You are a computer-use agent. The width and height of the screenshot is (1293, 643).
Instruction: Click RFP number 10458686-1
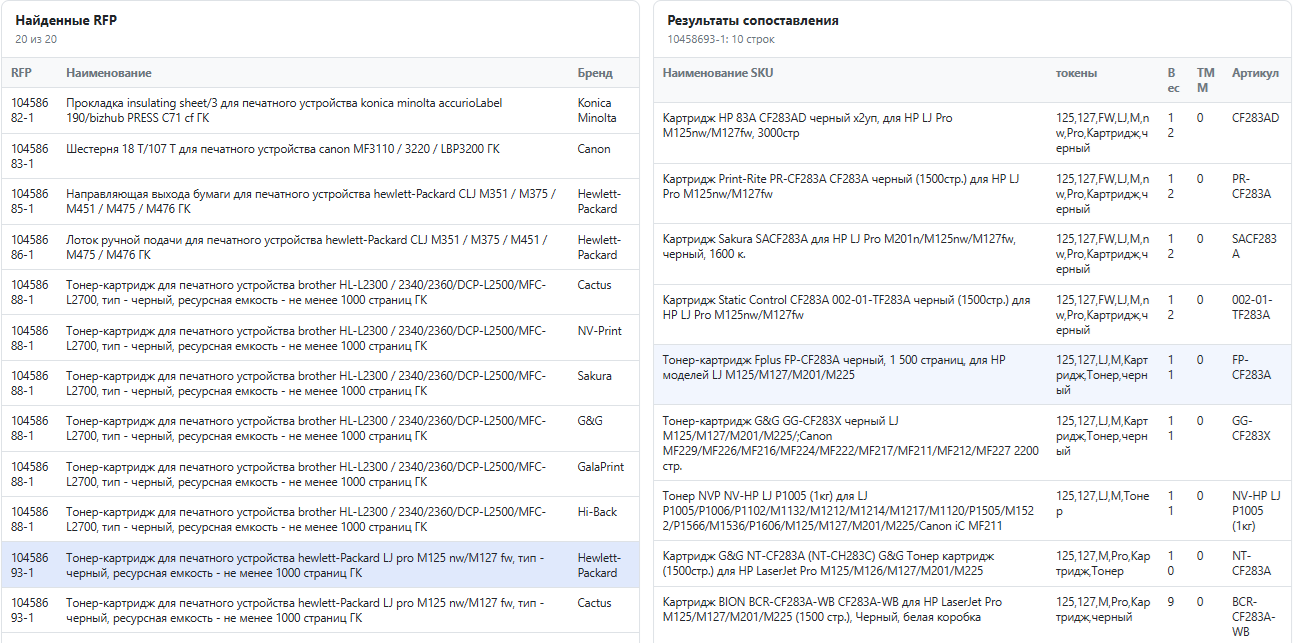point(30,248)
